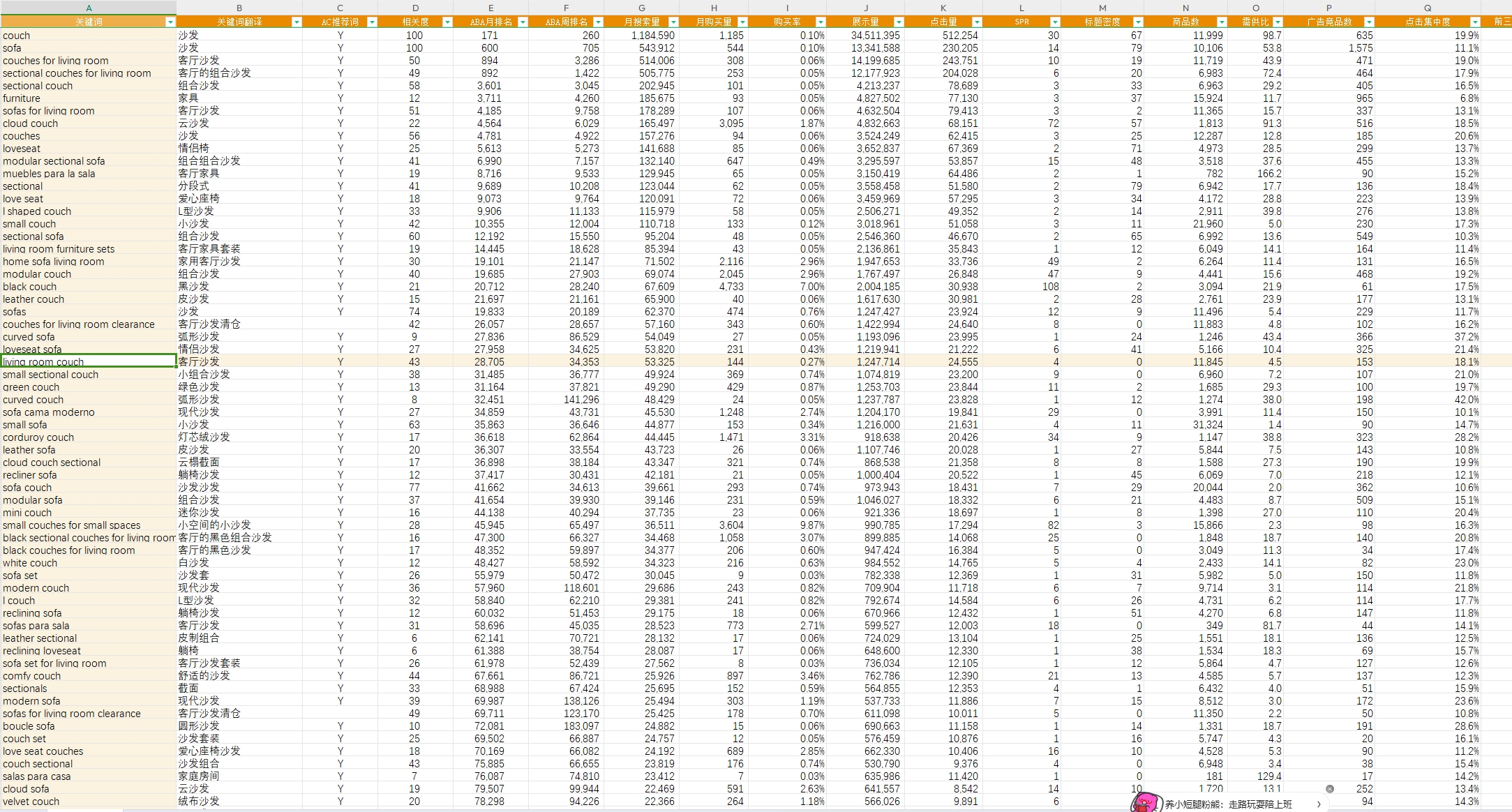Select the translation cell 客厅的黑色组合沙发
The width and height of the screenshot is (1512, 812).
click(x=239, y=537)
